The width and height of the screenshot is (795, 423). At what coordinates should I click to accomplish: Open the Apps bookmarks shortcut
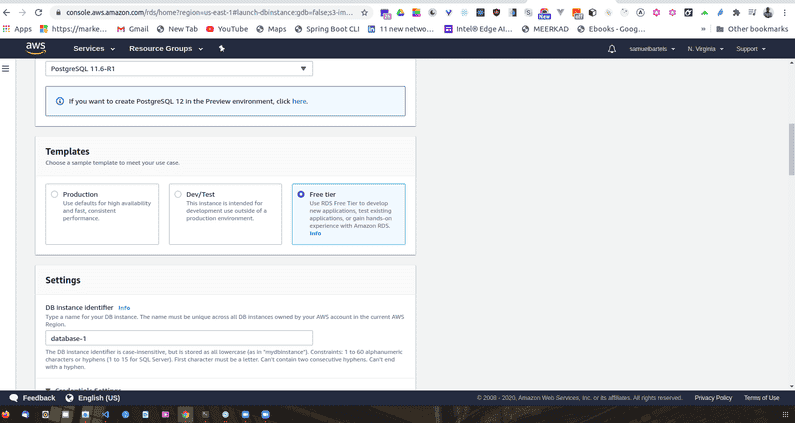[17, 29]
